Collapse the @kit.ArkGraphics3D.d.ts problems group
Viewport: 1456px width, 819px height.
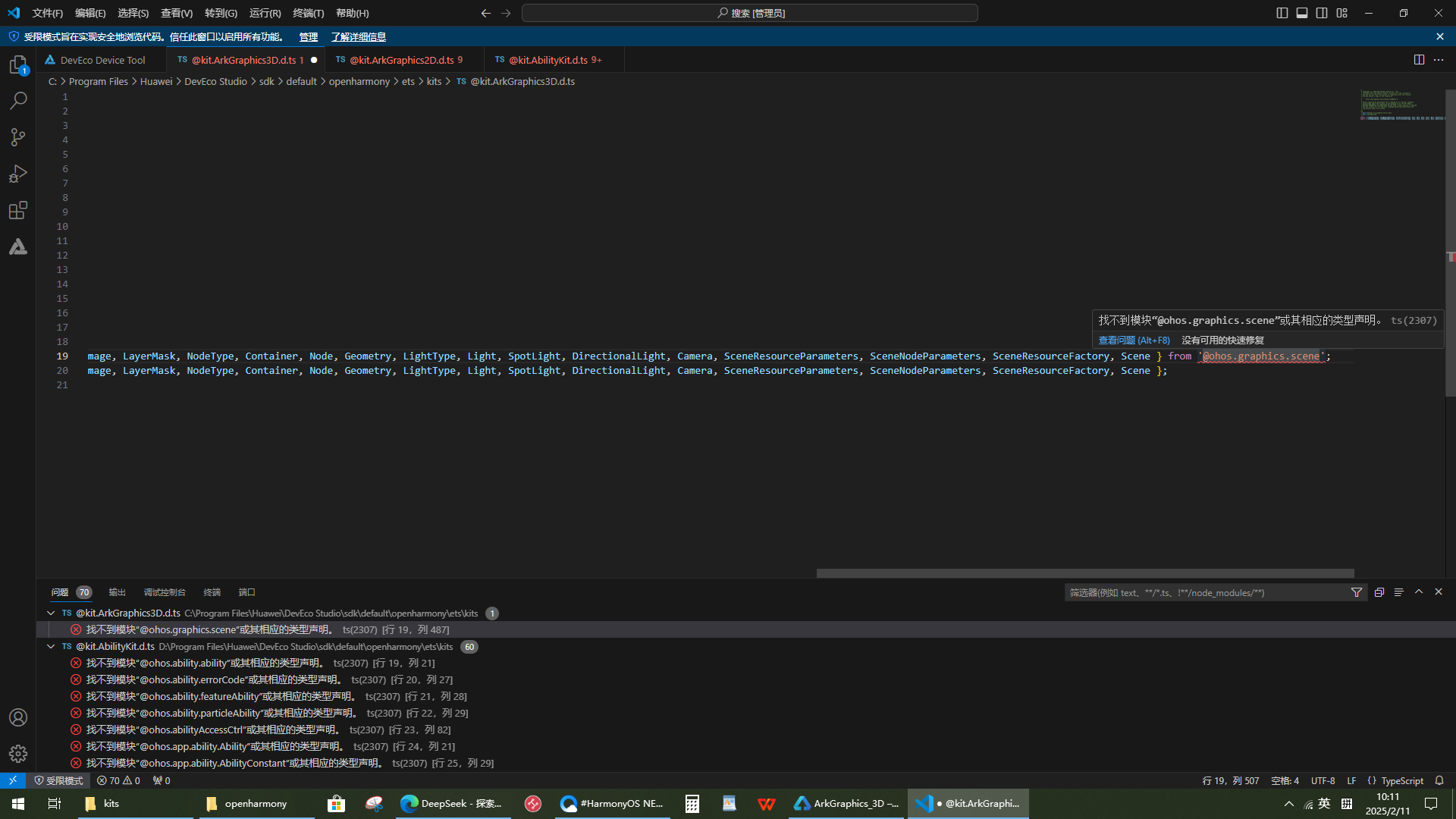point(51,613)
